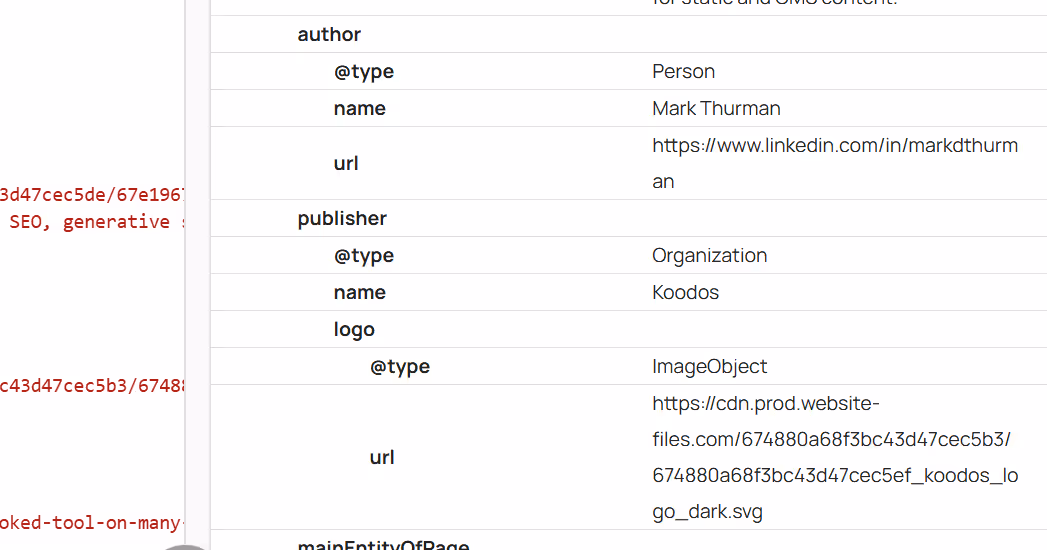Click the code line containing 'SEO, generative'
Screen dimensions: 1047x550
click(95, 222)
